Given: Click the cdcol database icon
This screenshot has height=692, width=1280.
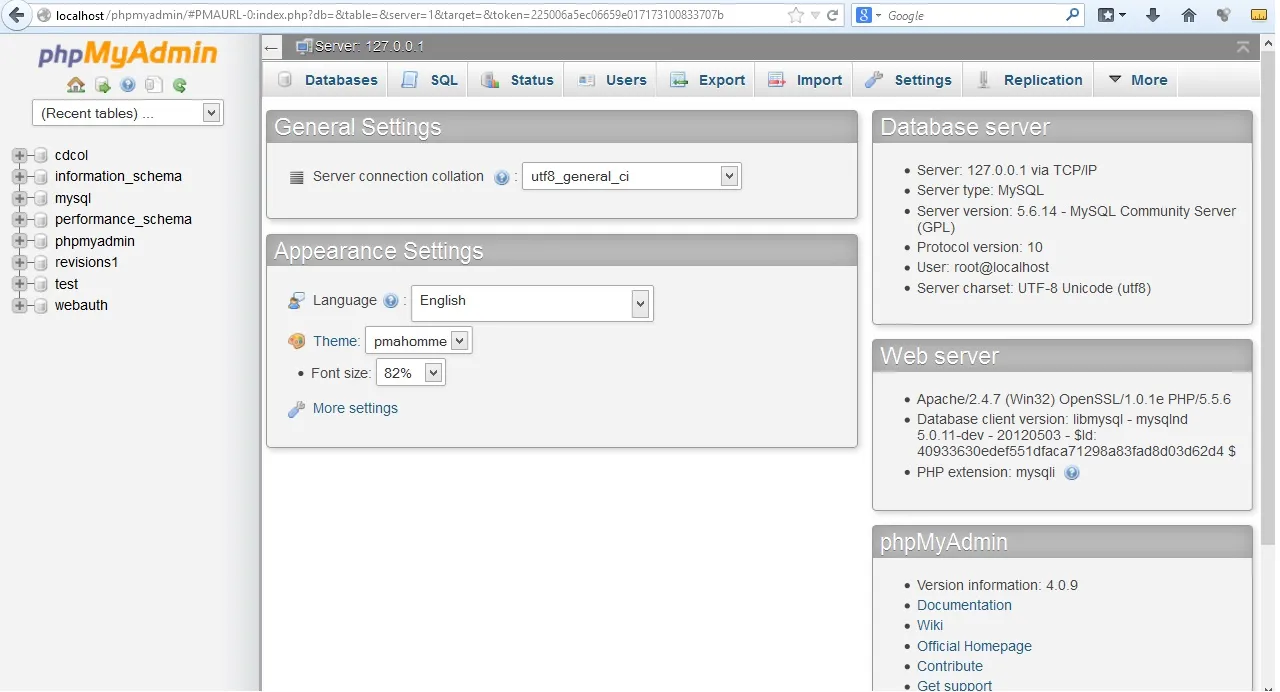Looking at the screenshot, I should pyautogui.click(x=41, y=156).
